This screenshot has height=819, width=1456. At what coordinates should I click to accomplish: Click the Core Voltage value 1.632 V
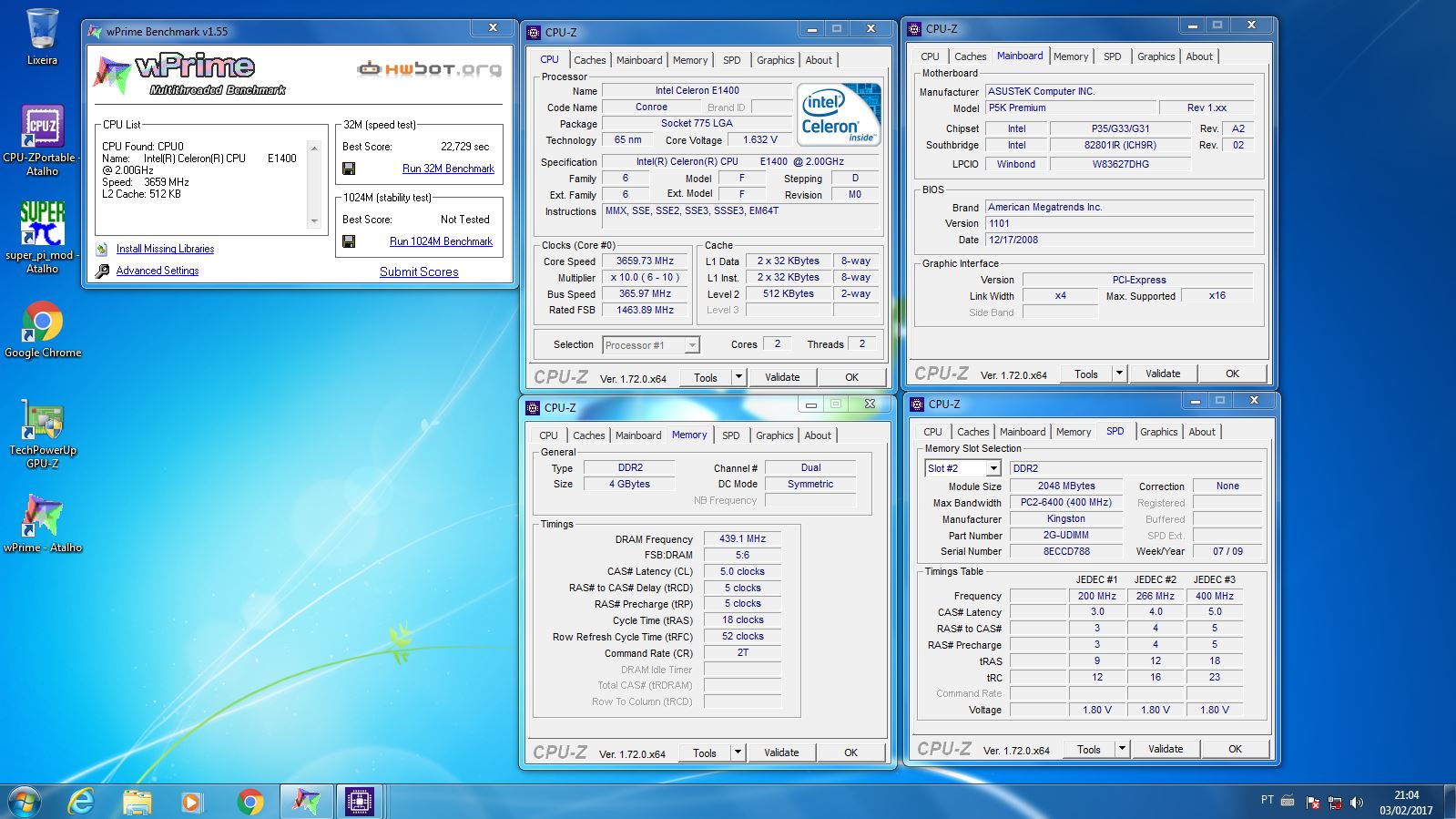pyautogui.click(x=760, y=139)
